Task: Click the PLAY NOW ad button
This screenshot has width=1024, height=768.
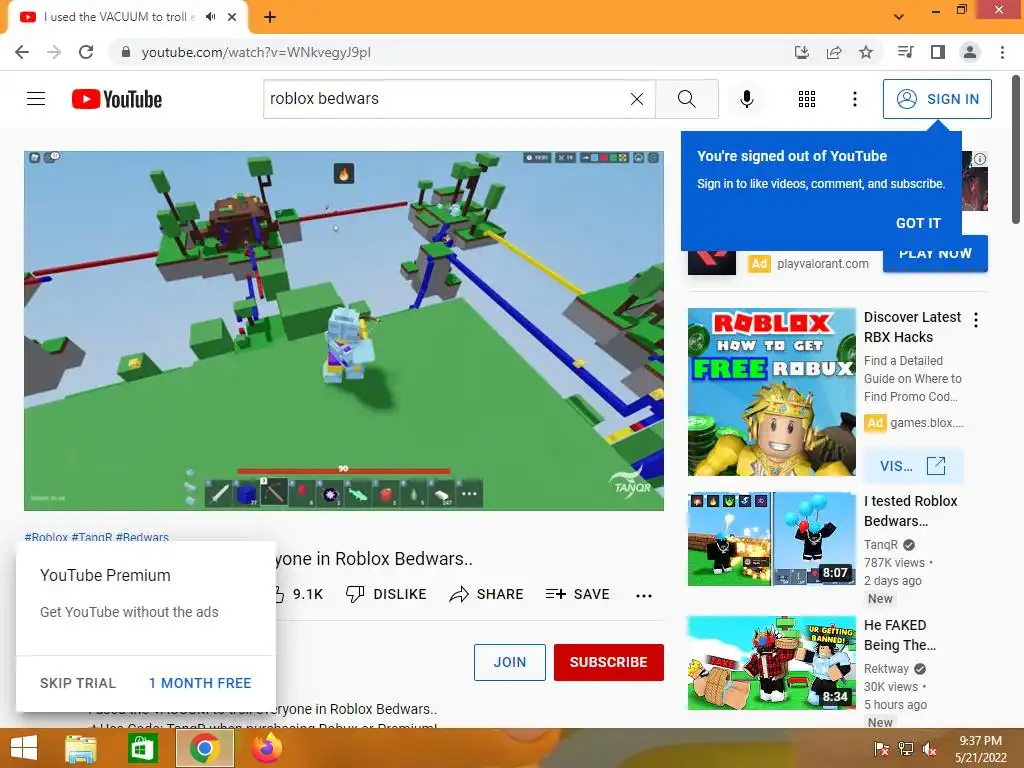Action: 935,257
